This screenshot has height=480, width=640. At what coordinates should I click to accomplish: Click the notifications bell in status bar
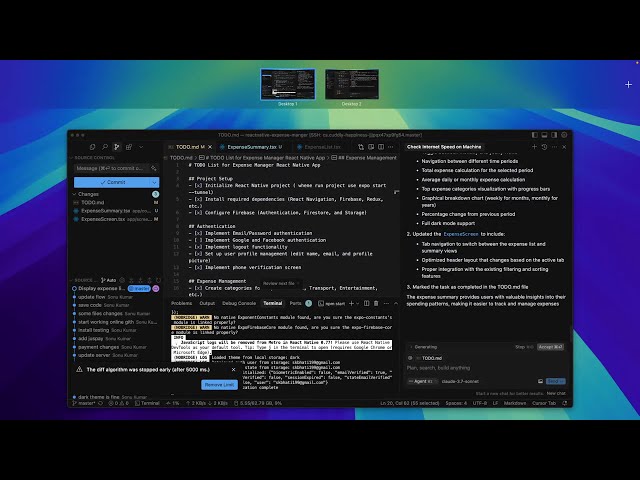click(564, 403)
